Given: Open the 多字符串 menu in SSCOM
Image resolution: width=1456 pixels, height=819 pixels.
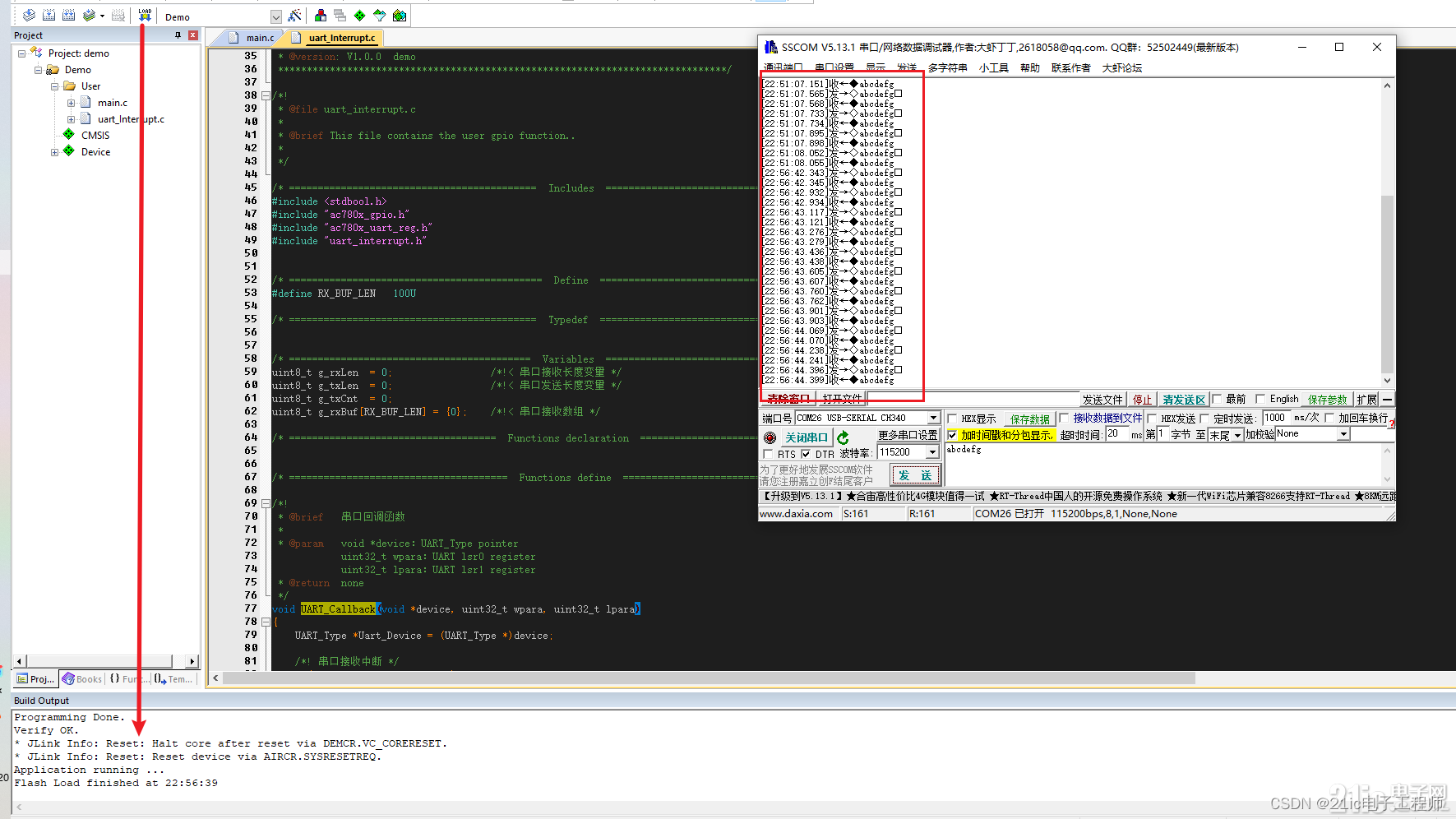Looking at the screenshot, I should coord(948,68).
